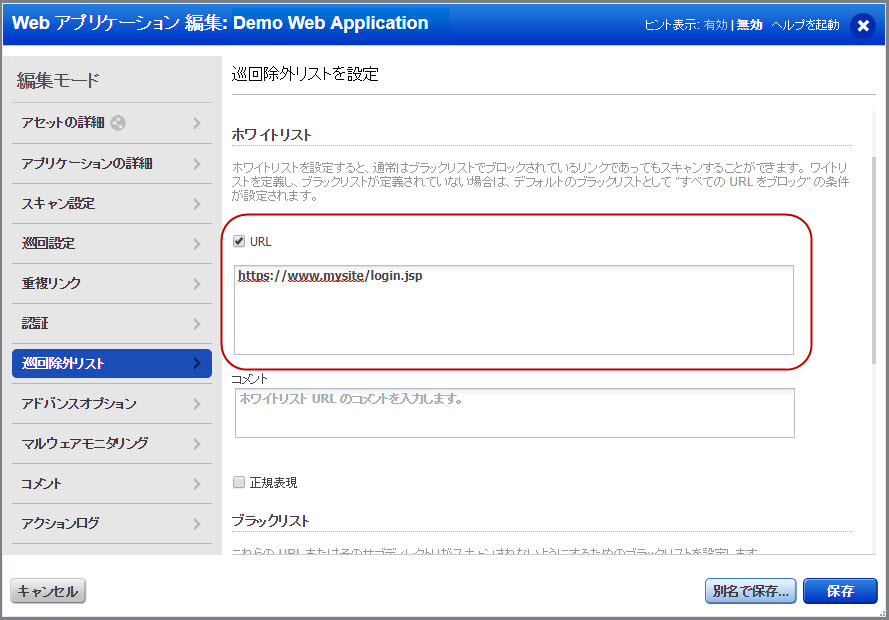Enable the 正規表現 checkbox
Screen dimensions: 889x620
click(x=239, y=482)
